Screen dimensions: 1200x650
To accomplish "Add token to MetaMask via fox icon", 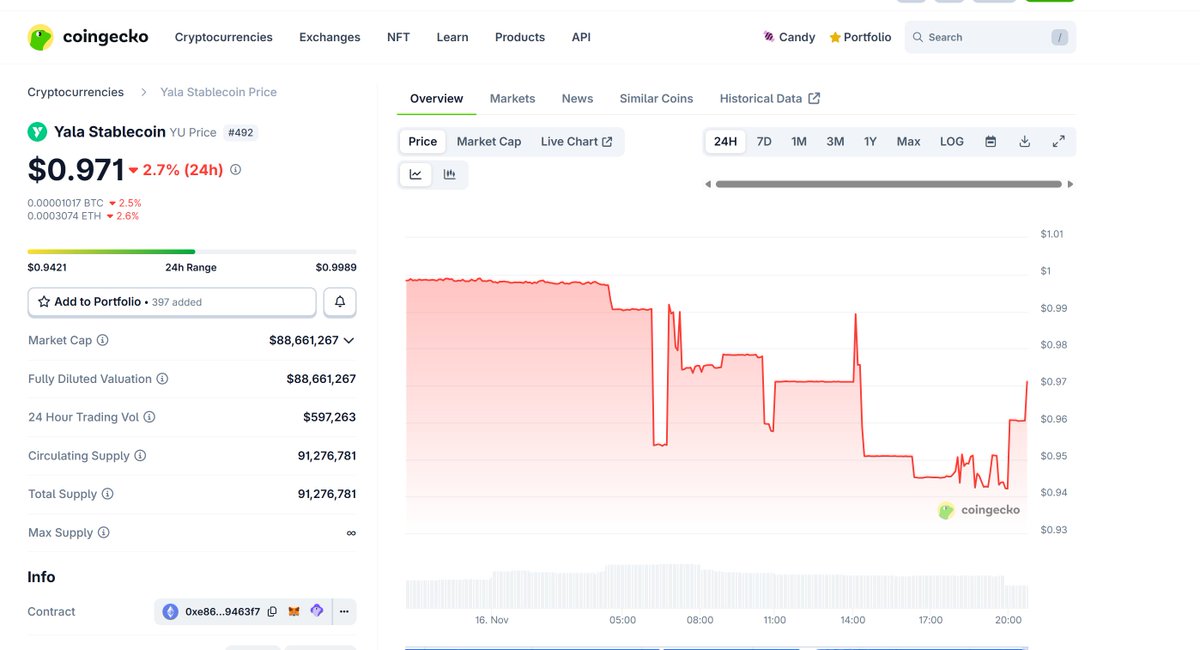I will point(294,612).
